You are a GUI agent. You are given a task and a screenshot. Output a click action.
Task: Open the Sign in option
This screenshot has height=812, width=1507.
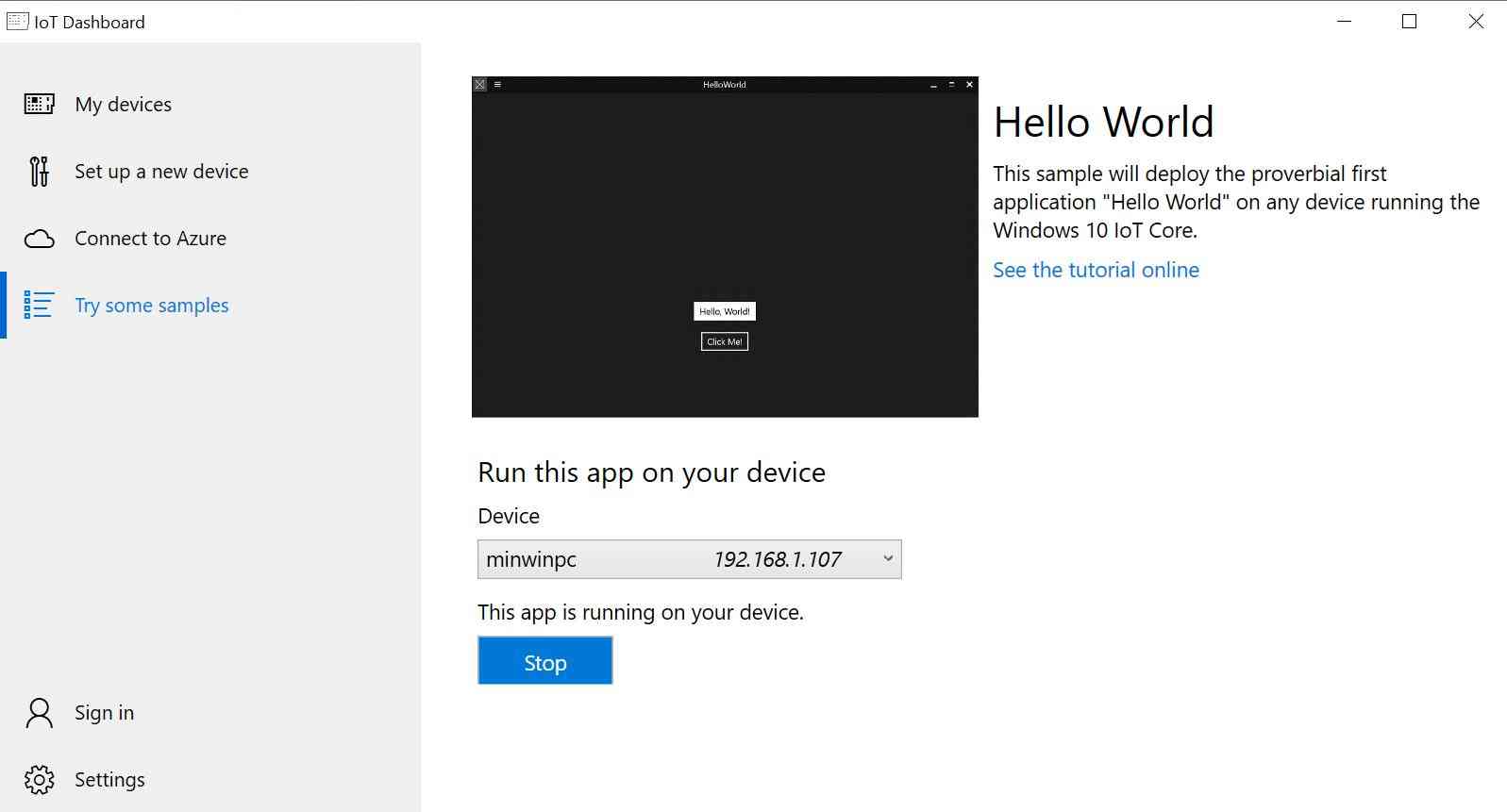pos(210,713)
